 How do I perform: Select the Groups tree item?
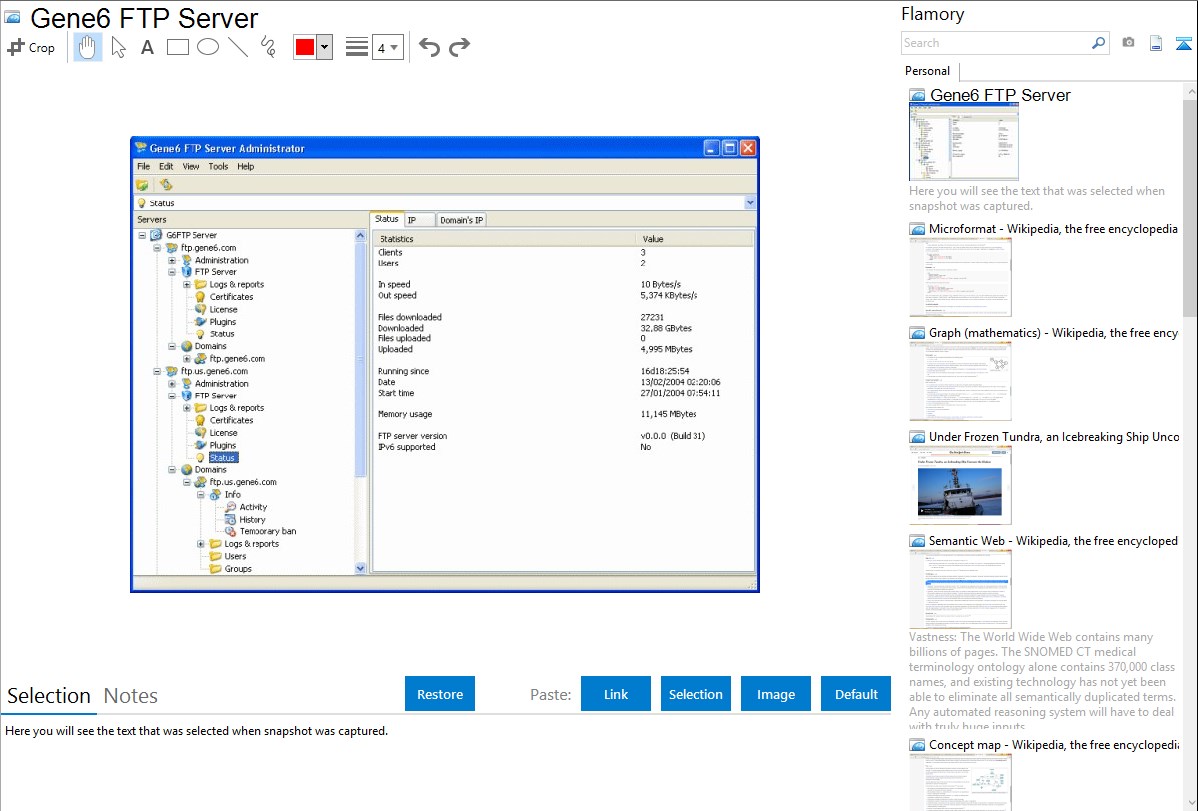(x=238, y=569)
